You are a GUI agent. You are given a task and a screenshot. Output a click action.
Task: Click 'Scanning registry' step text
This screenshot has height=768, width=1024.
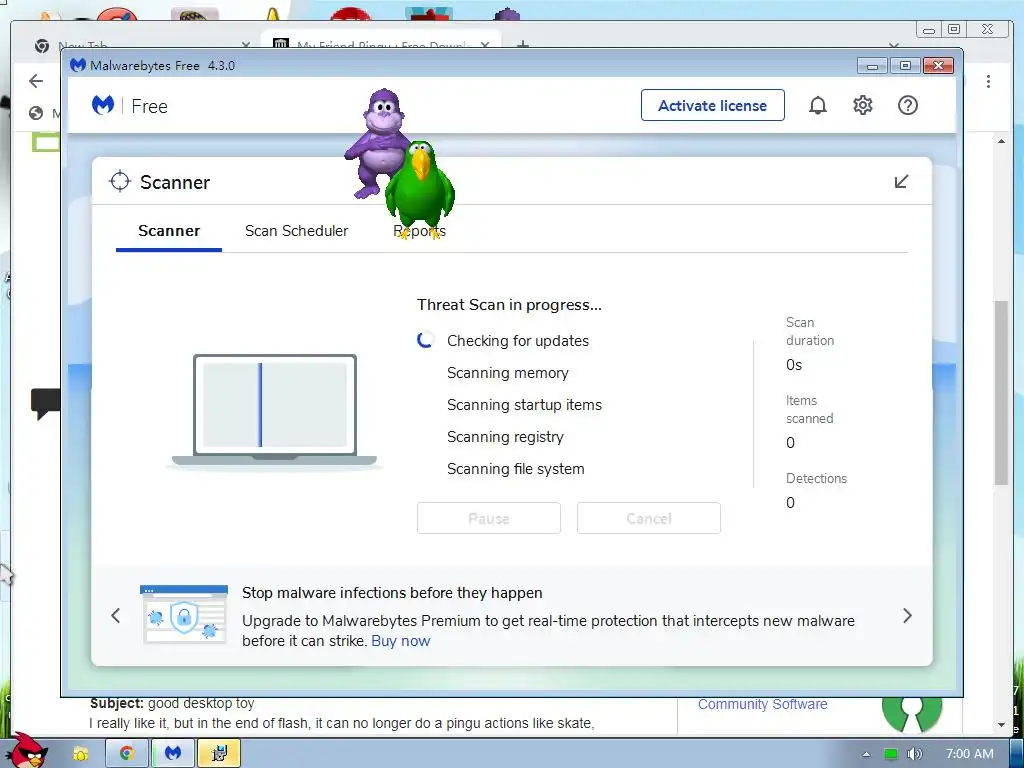[505, 437]
